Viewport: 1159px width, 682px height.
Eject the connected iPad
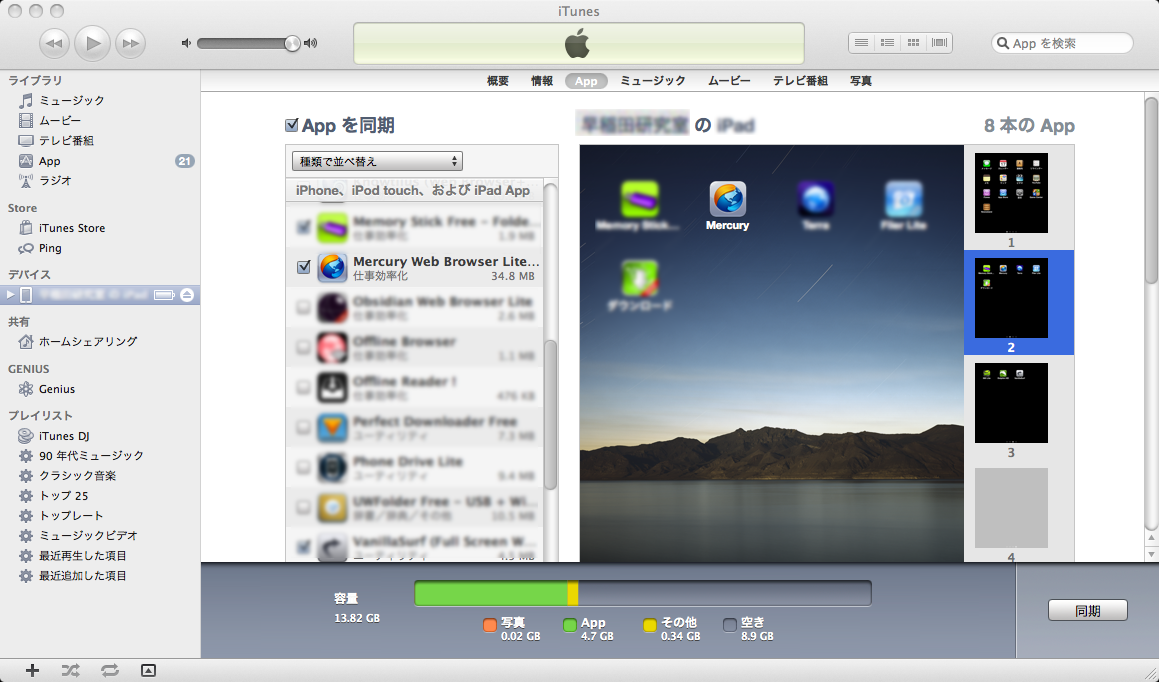(187, 295)
